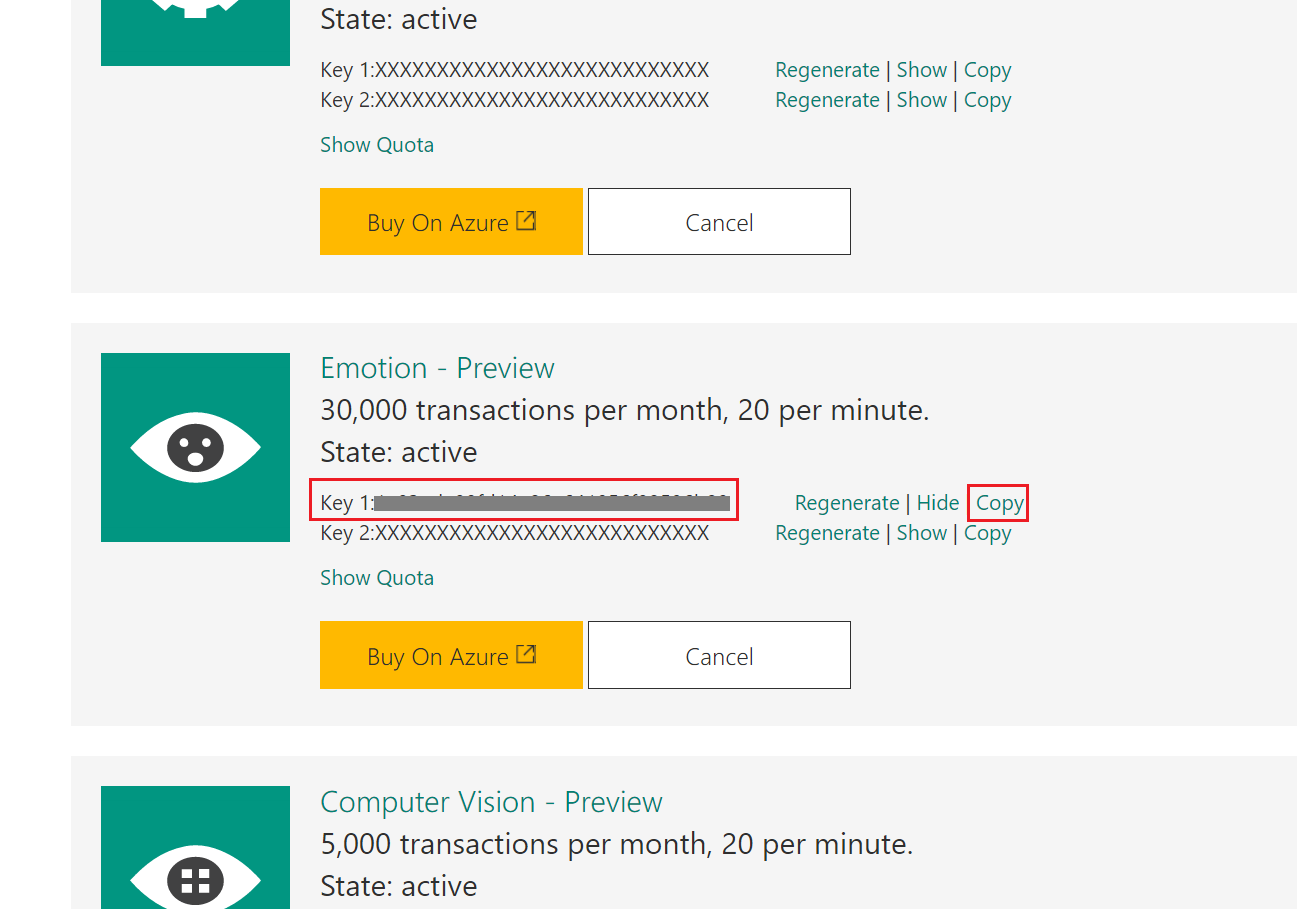Screen dimensions: 1297x909
Task: Click the masked Key 2 value above Emotion card
Action: tap(542, 100)
